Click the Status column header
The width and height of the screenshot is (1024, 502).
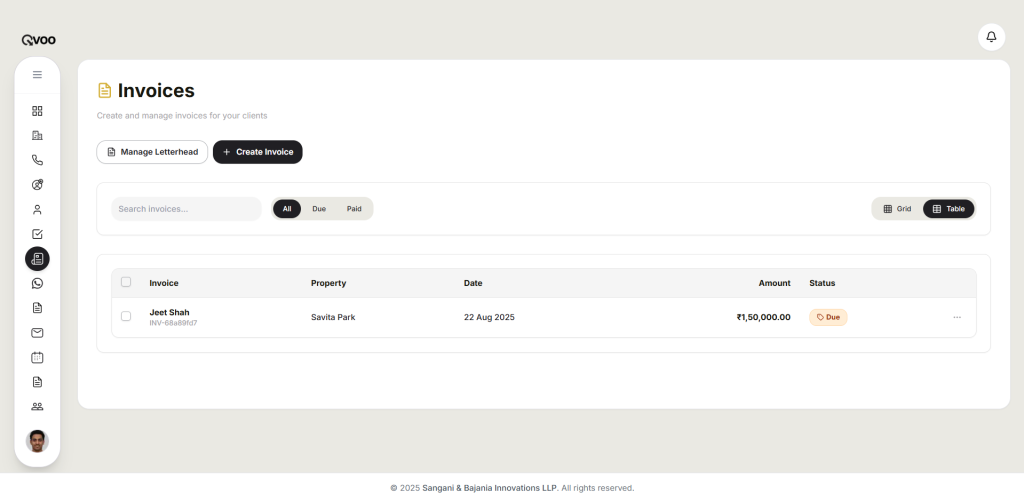tap(822, 283)
